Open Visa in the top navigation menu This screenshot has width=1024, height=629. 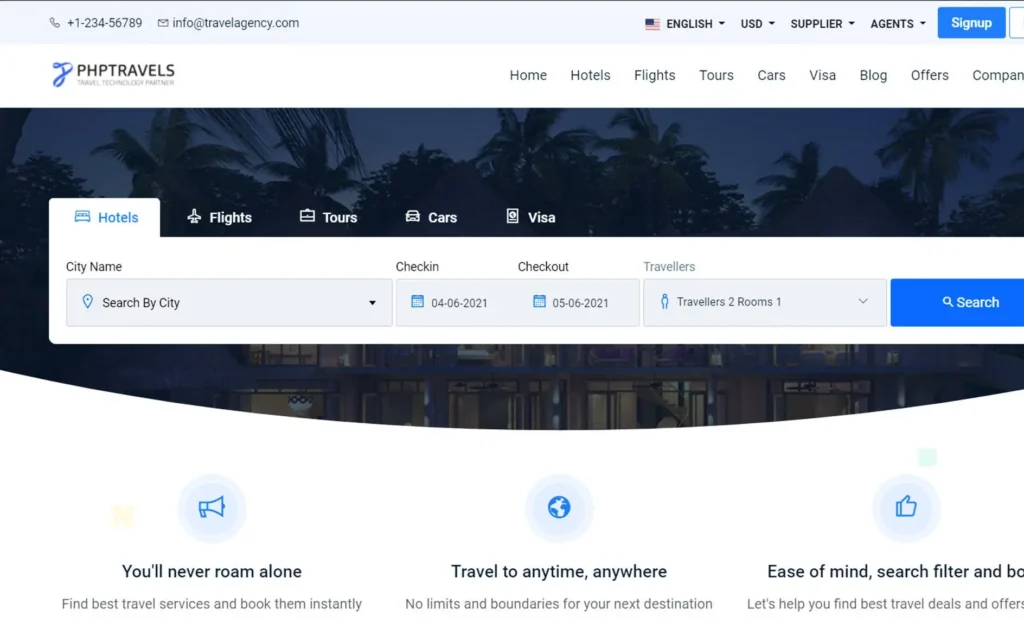click(x=822, y=75)
